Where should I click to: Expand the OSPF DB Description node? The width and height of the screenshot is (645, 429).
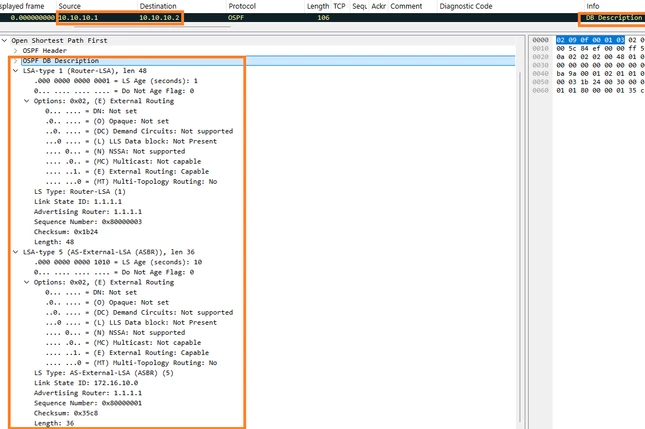(16, 61)
